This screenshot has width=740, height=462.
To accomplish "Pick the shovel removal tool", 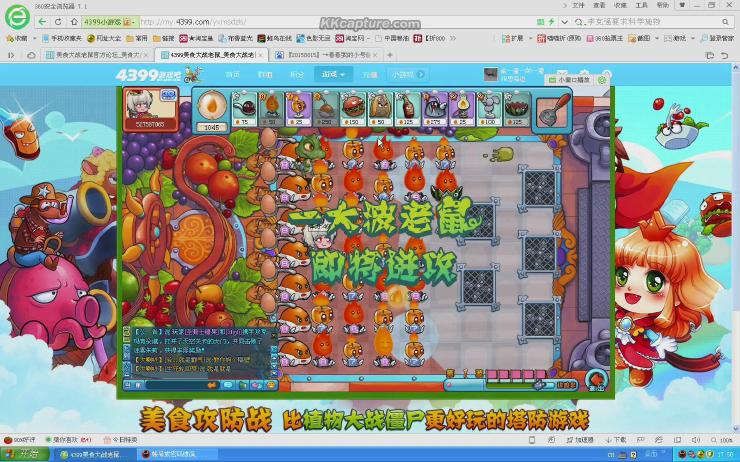I will tap(553, 110).
